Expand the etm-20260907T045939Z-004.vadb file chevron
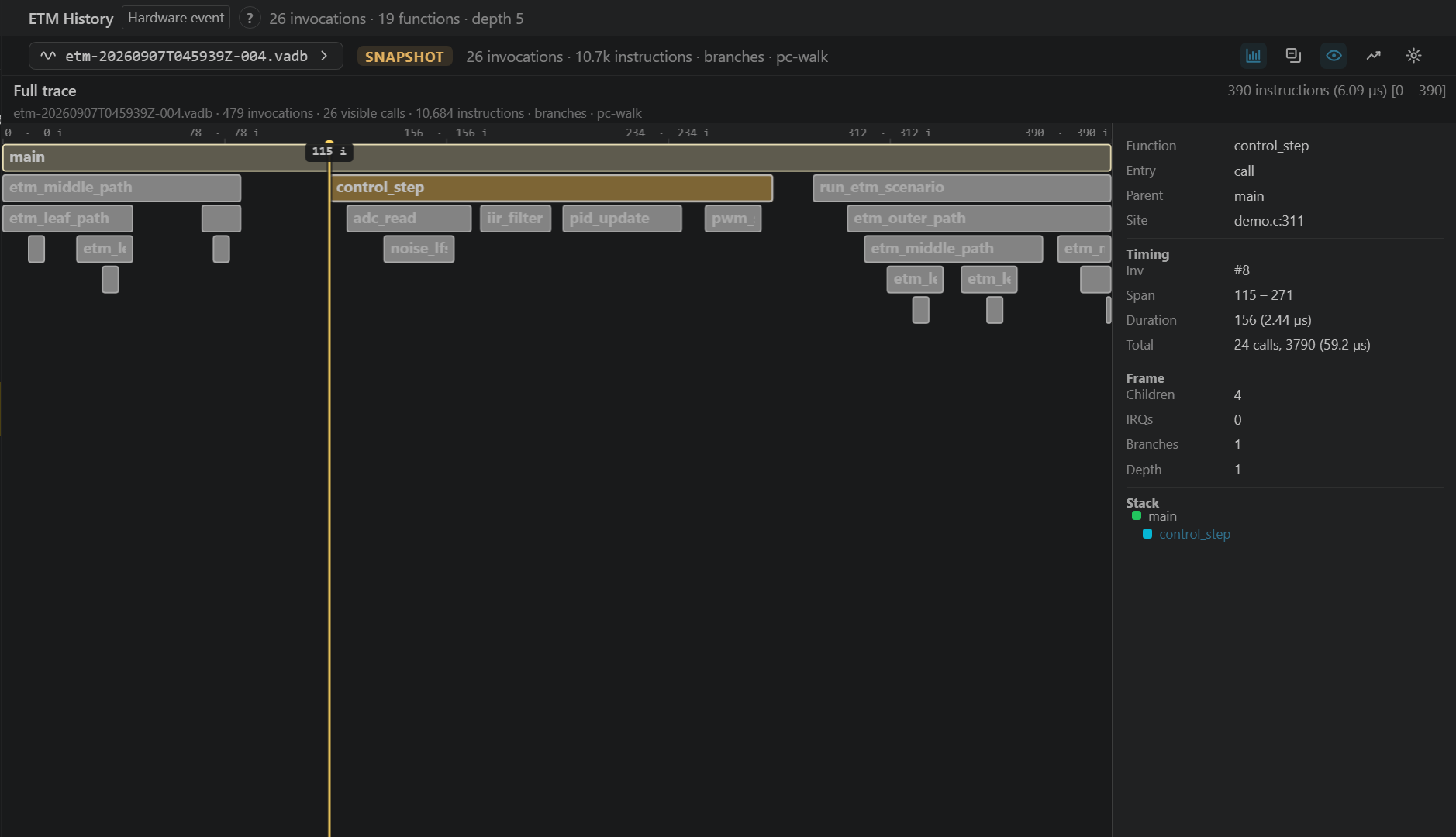 (325, 56)
